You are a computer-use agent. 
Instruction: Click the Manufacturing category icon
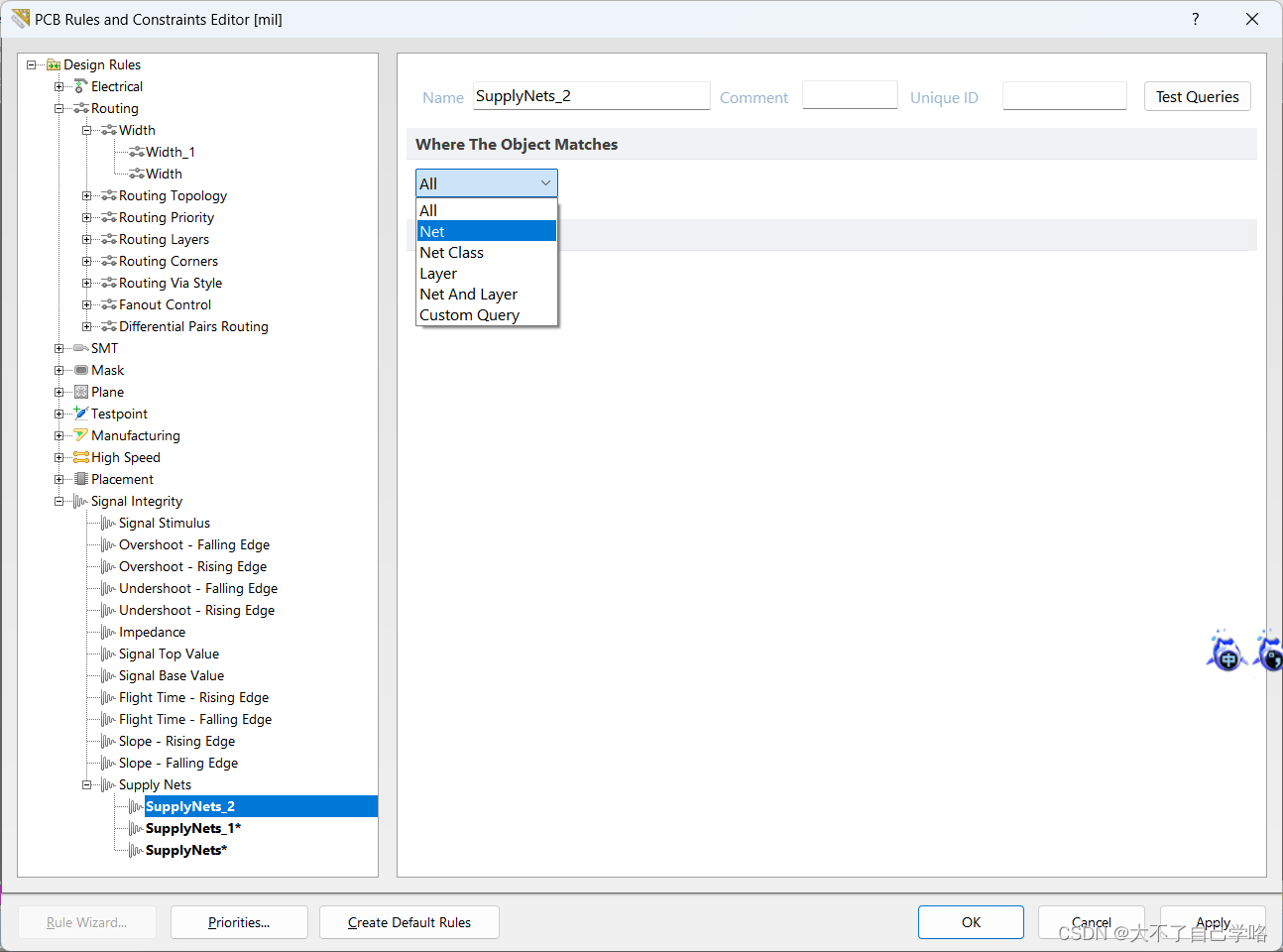[81, 435]
